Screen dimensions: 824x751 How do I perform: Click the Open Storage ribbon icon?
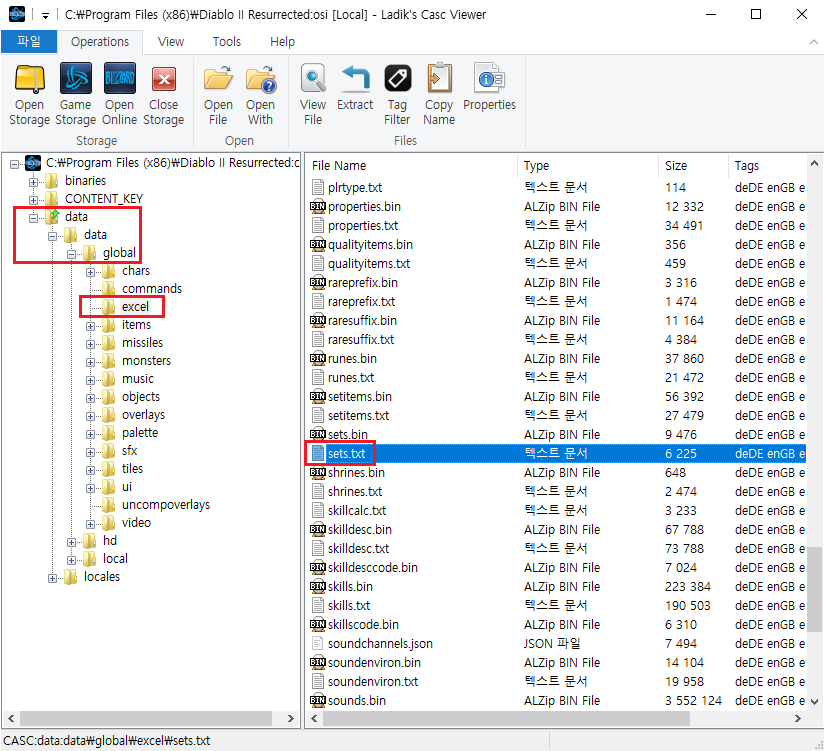click(29, 79)
